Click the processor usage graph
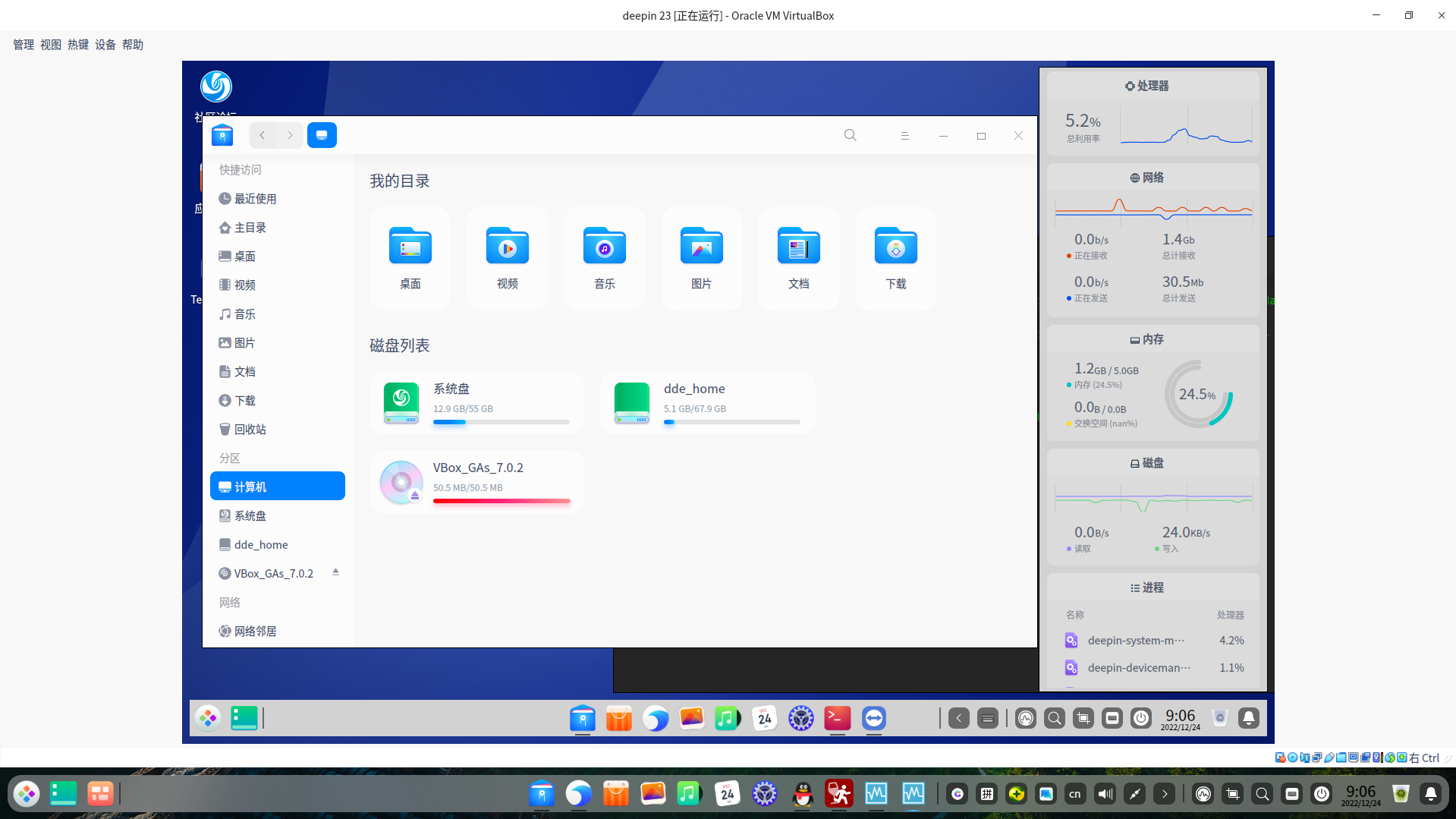Screen dimensions: 1456x819 click(1186, 126)
